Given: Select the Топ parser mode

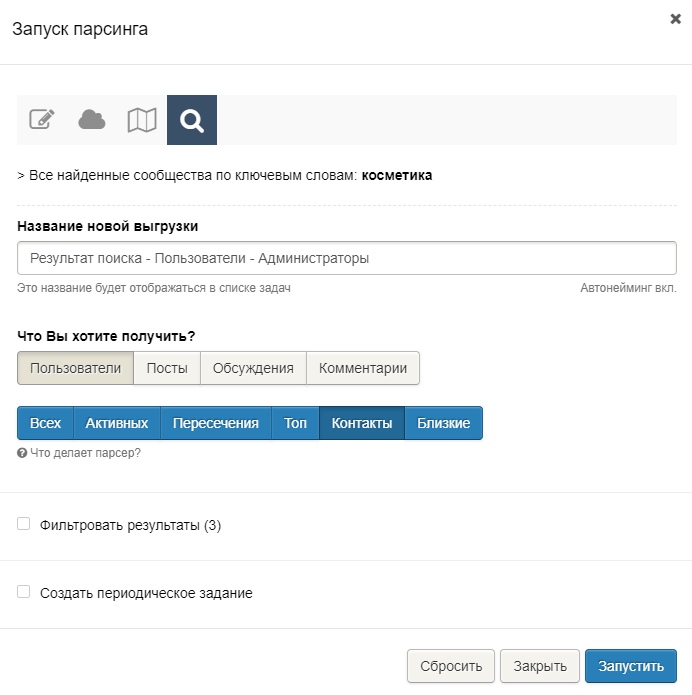Looking at the screenshot, I should pyautogui.click(x=295, y=423).
